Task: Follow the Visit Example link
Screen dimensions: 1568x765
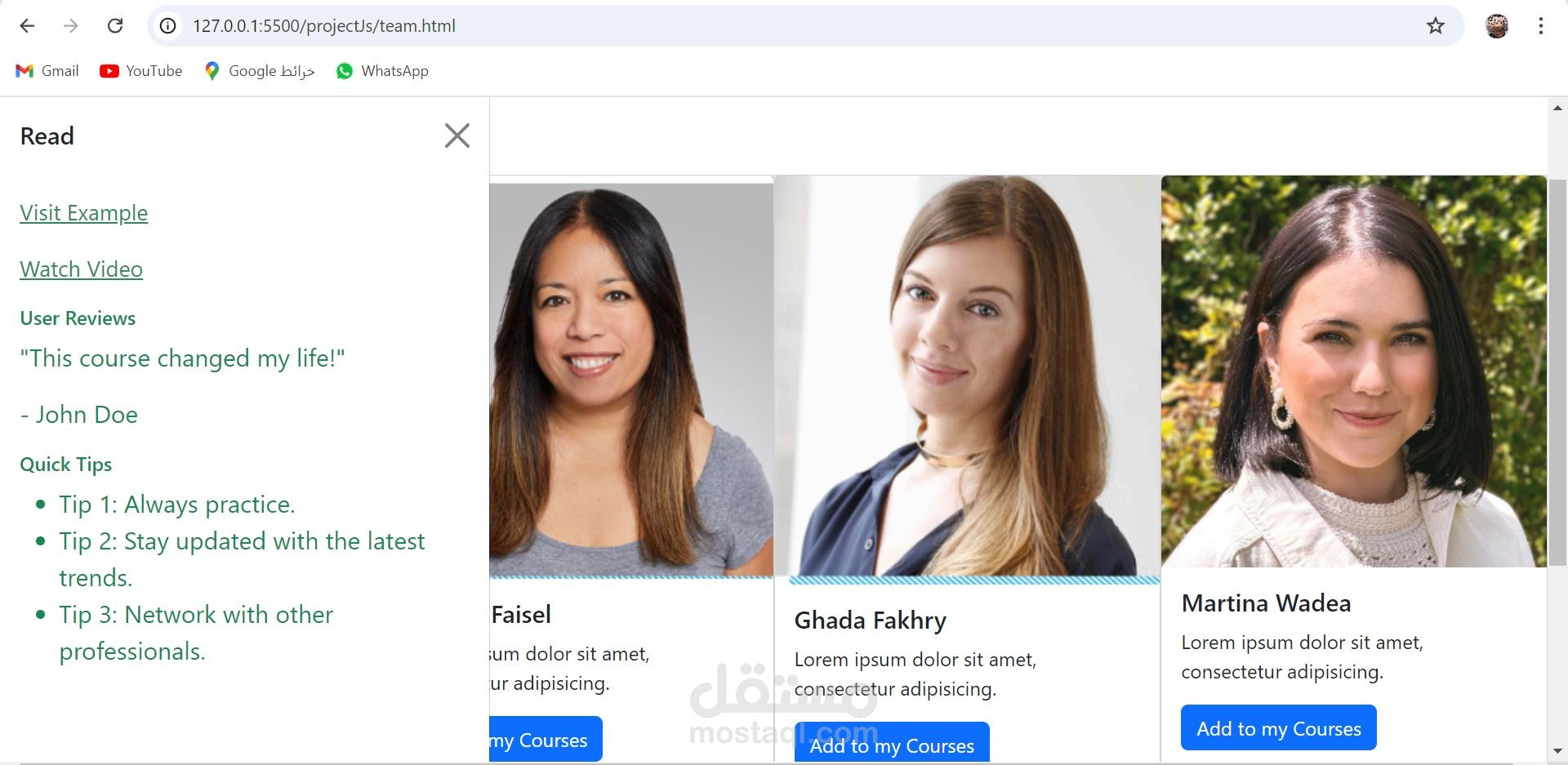Action: point(84,213)
